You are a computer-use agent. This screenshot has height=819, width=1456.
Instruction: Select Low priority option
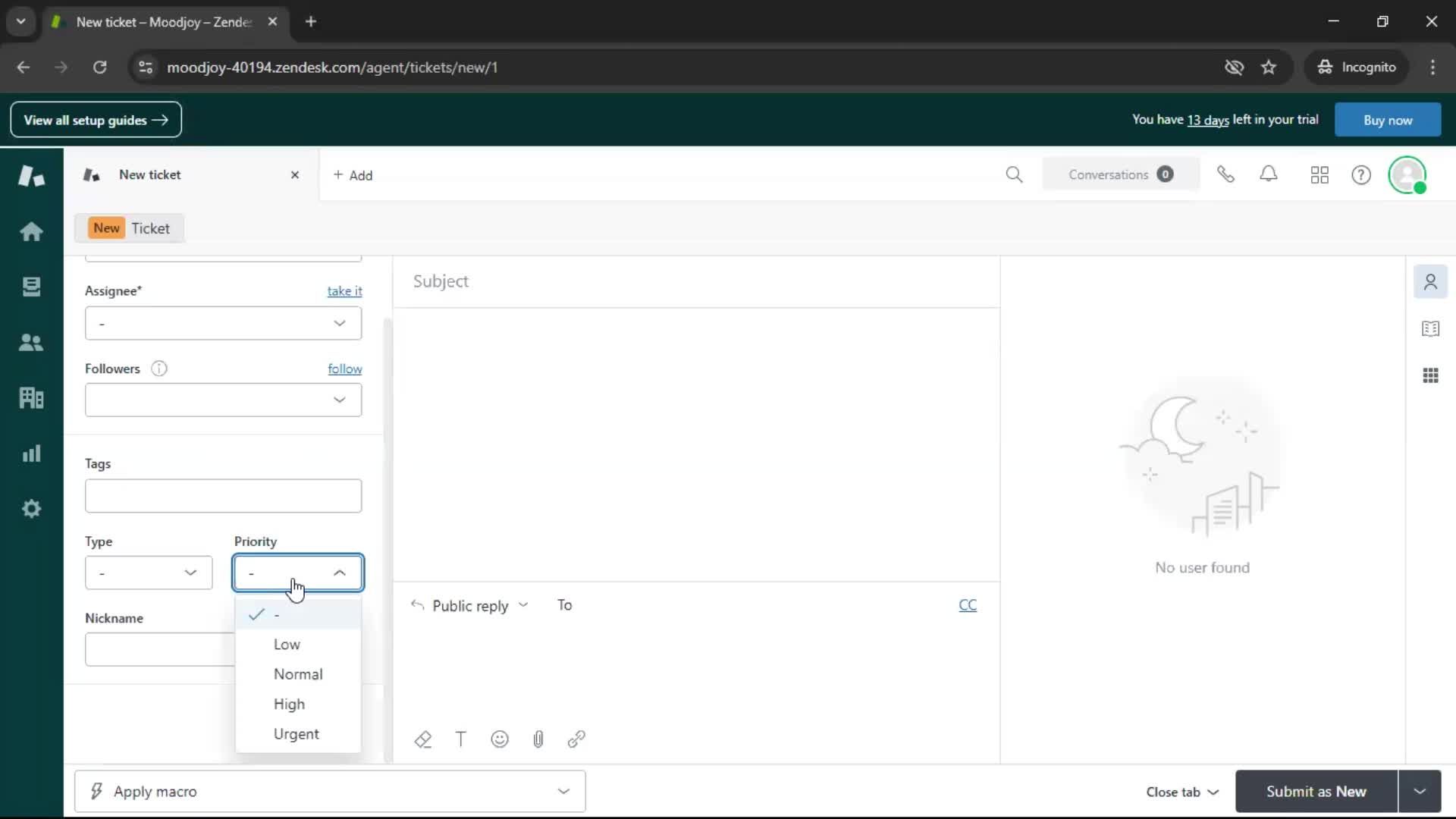tap(298, 644)
